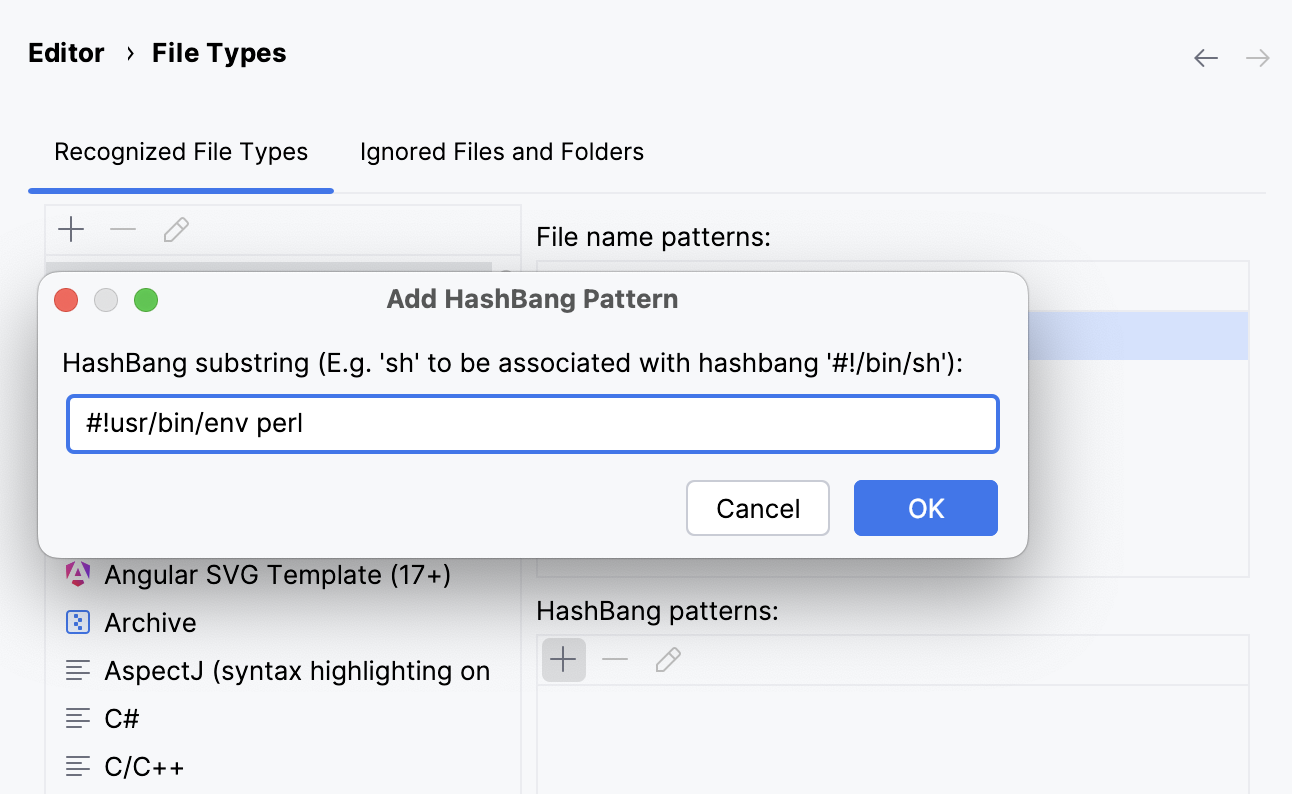Click the Angular SVG Template icon
1292x794 pixels.
78,574
